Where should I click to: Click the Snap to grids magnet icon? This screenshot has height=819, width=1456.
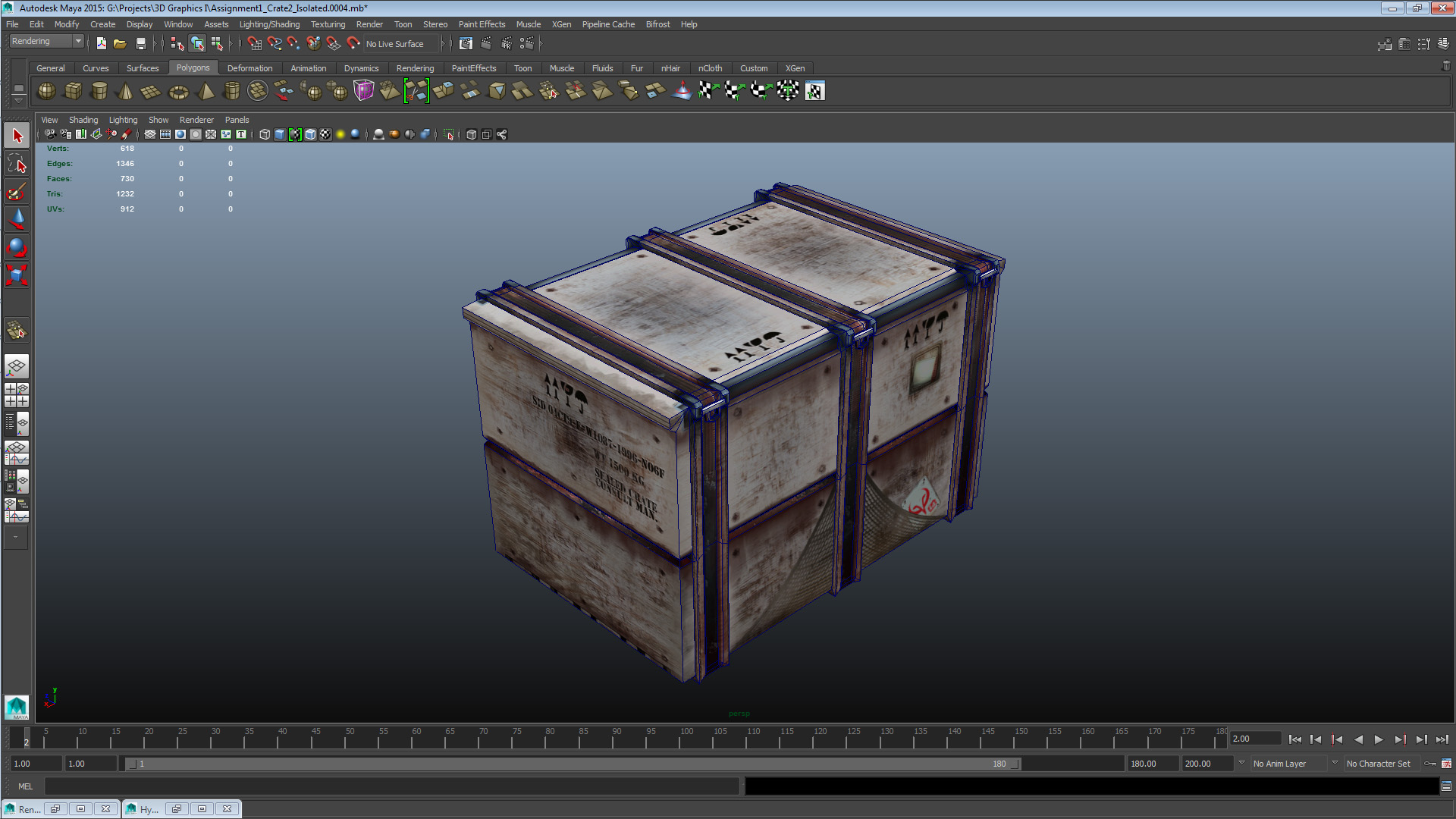pos(254,44)
